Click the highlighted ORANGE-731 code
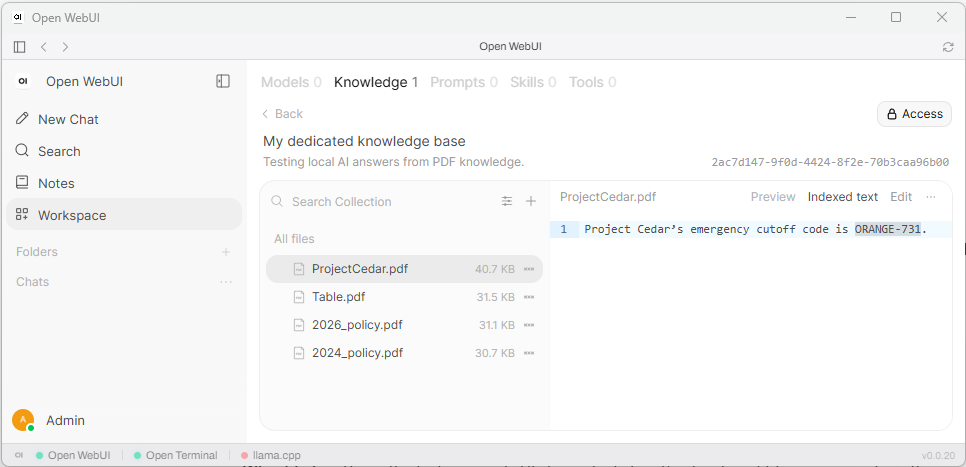The height and width of the screenshot is (467, 966). pyautogui.click(x=887, y=229)
